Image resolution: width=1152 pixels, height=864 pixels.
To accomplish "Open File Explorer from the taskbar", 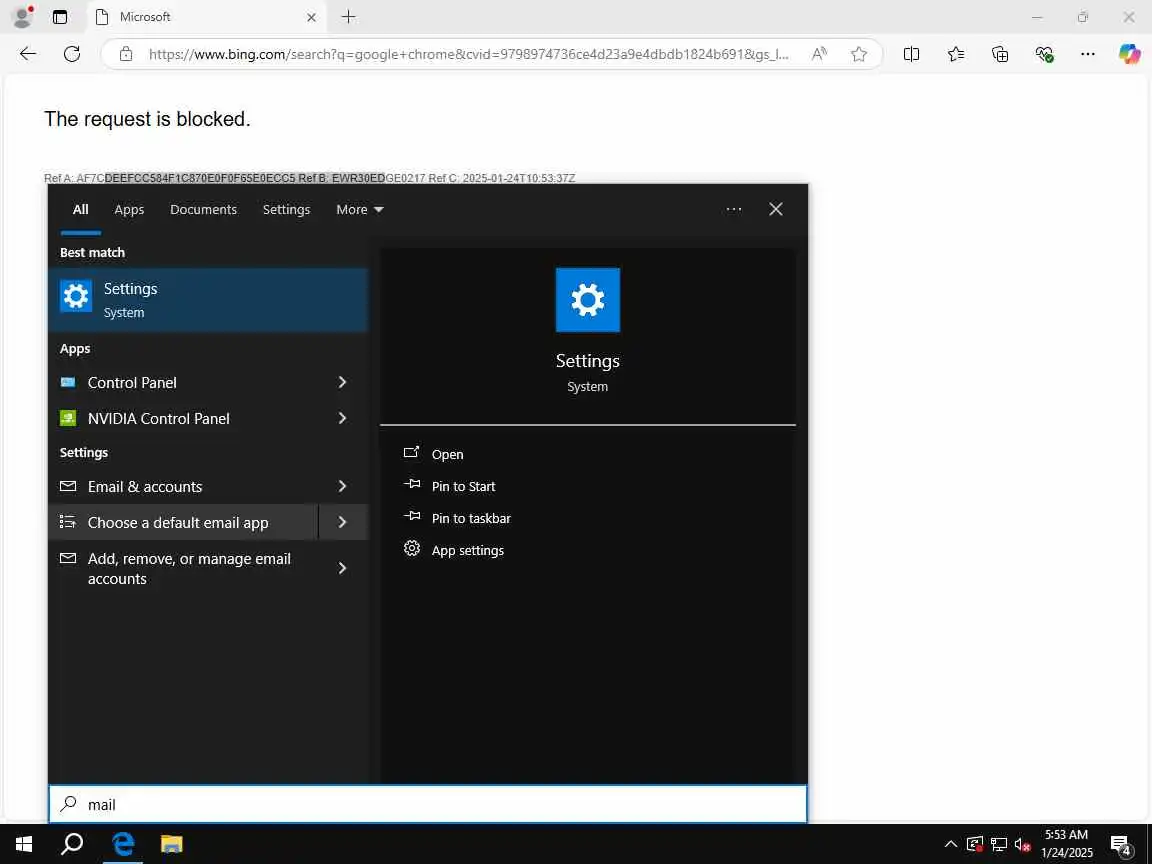I will 171,844.
